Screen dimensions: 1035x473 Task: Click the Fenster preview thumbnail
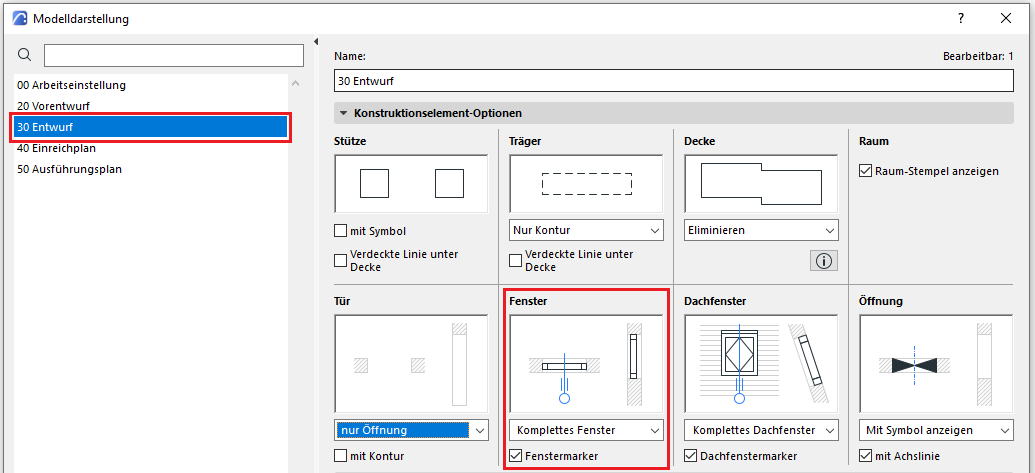(x=586, y=363)
